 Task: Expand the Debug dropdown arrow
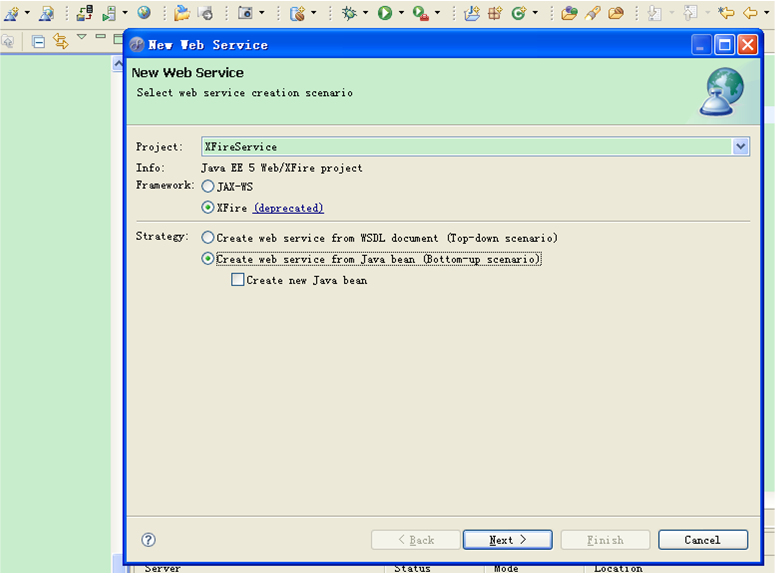[365, 13]
